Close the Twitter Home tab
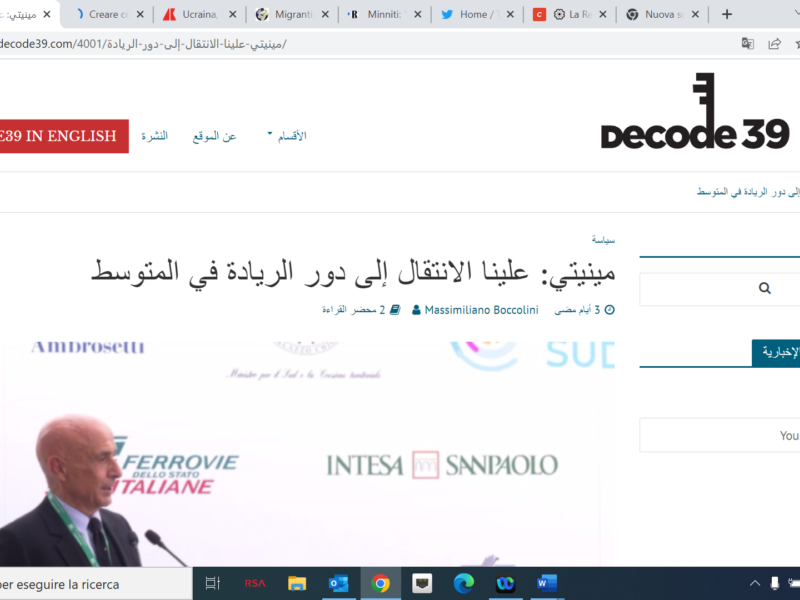The width and height of the screenshot is (800, 600). click(x=510, y=14)
